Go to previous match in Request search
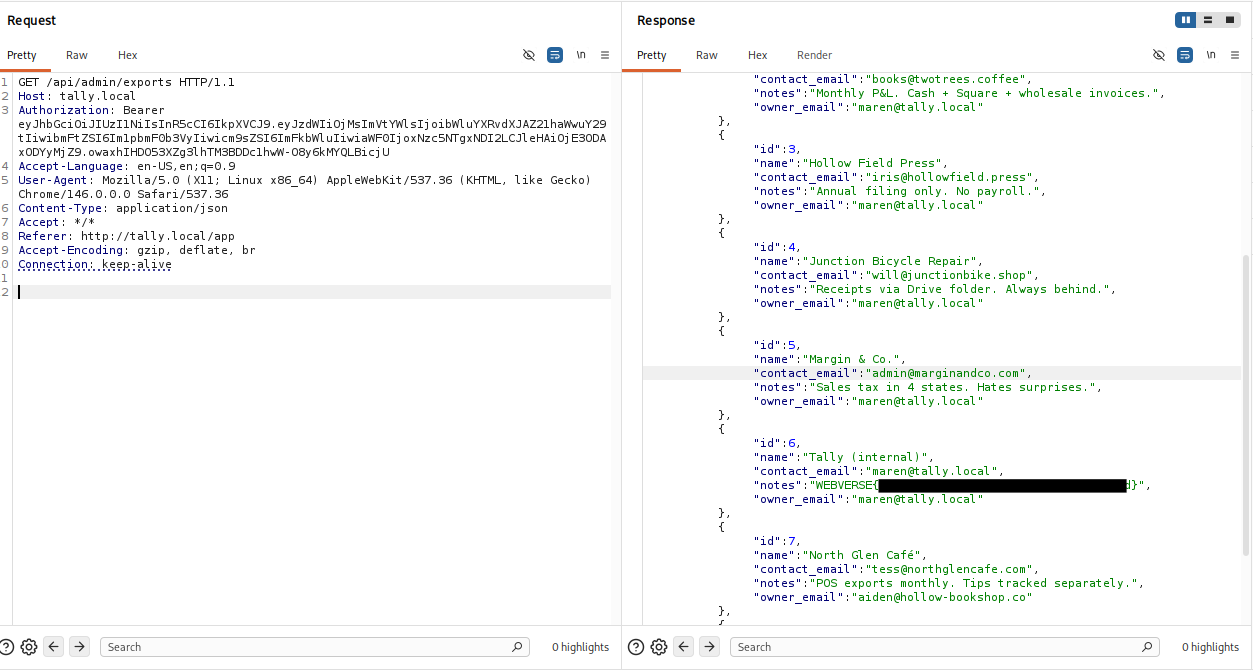 click(x=54, y=647)
